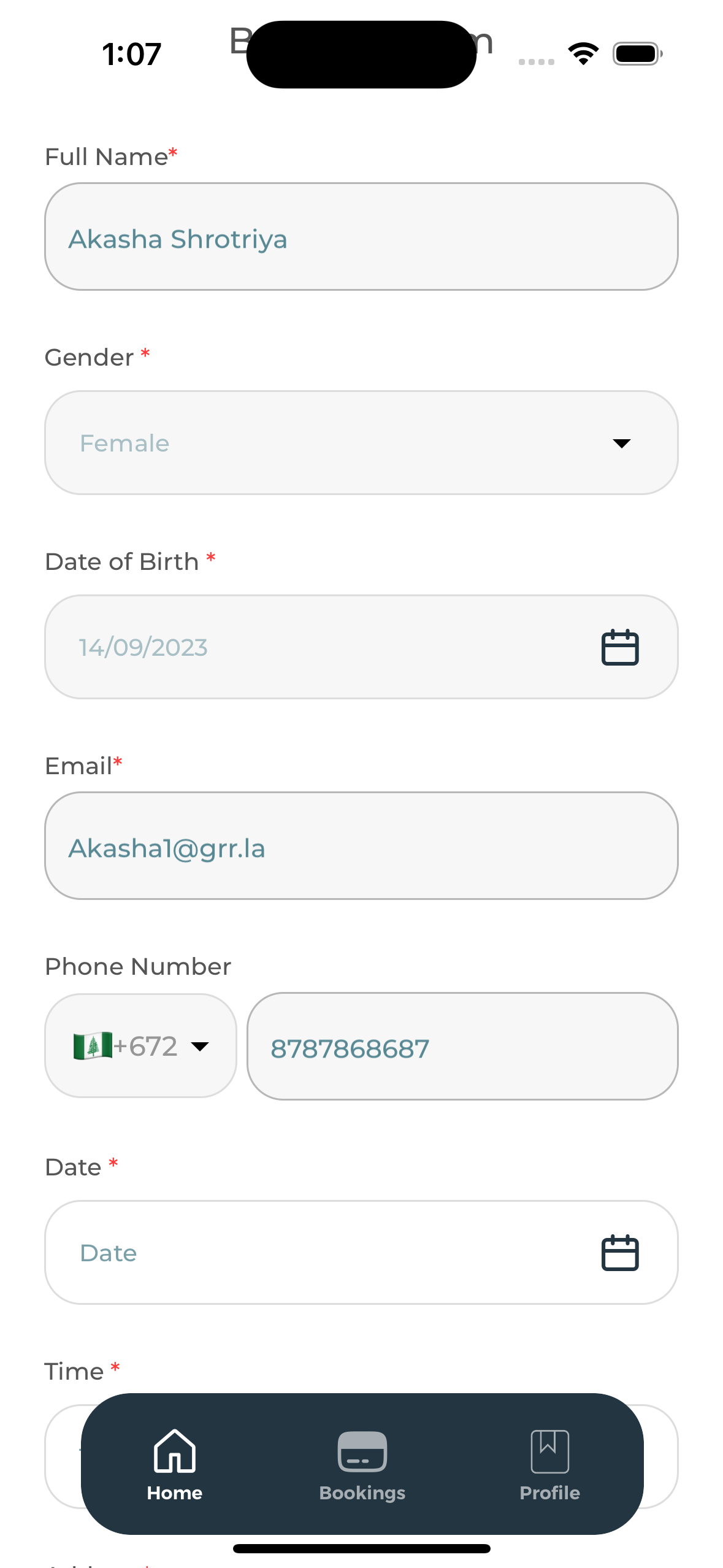The width and height of the screenshot is (723, 1568).
Task: Open the Bookings card icon
Action: coord(362,1451)
